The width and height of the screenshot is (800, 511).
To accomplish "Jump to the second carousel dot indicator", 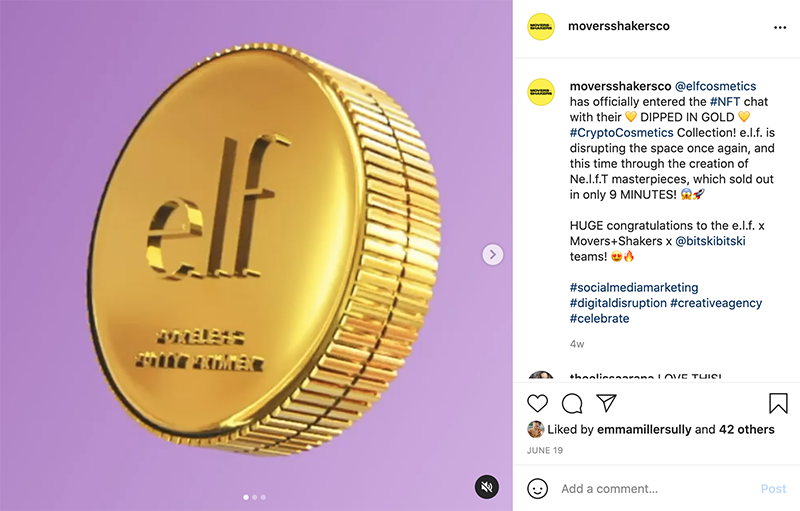I will [255, 497].
